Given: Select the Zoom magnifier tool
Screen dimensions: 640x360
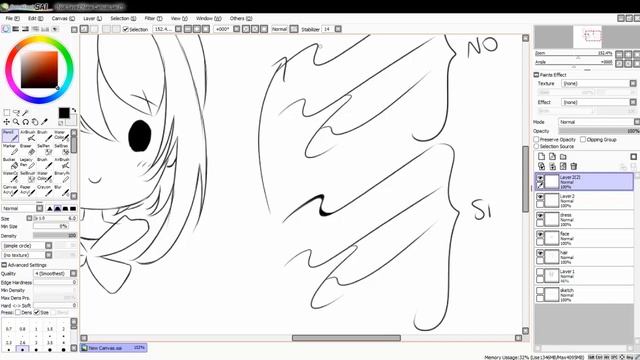Looking at the screenshot, I should point(16,122).
